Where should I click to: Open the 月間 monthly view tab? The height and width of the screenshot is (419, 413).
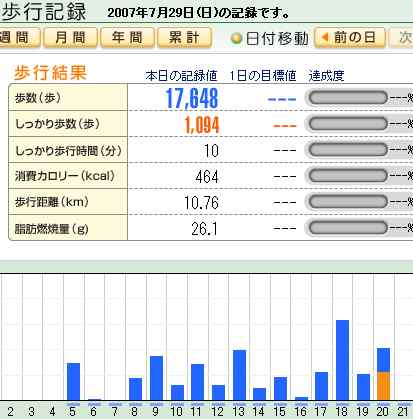70,37
